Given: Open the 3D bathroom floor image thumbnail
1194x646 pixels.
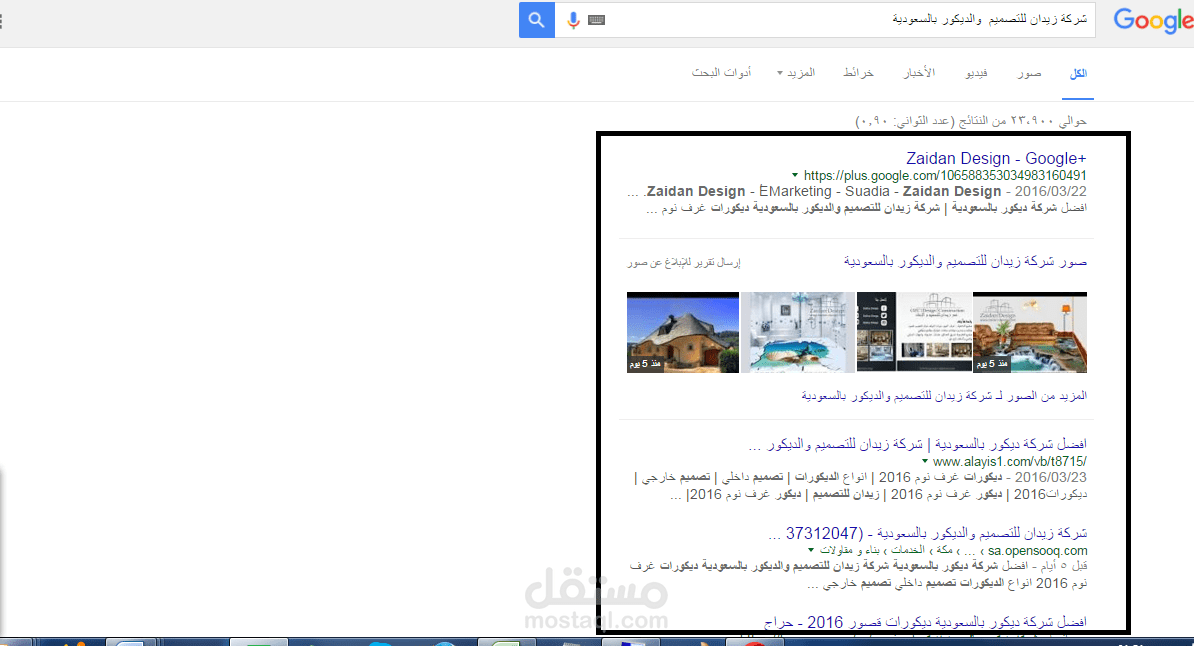Looking at the screenshot, I should (798, 332).
